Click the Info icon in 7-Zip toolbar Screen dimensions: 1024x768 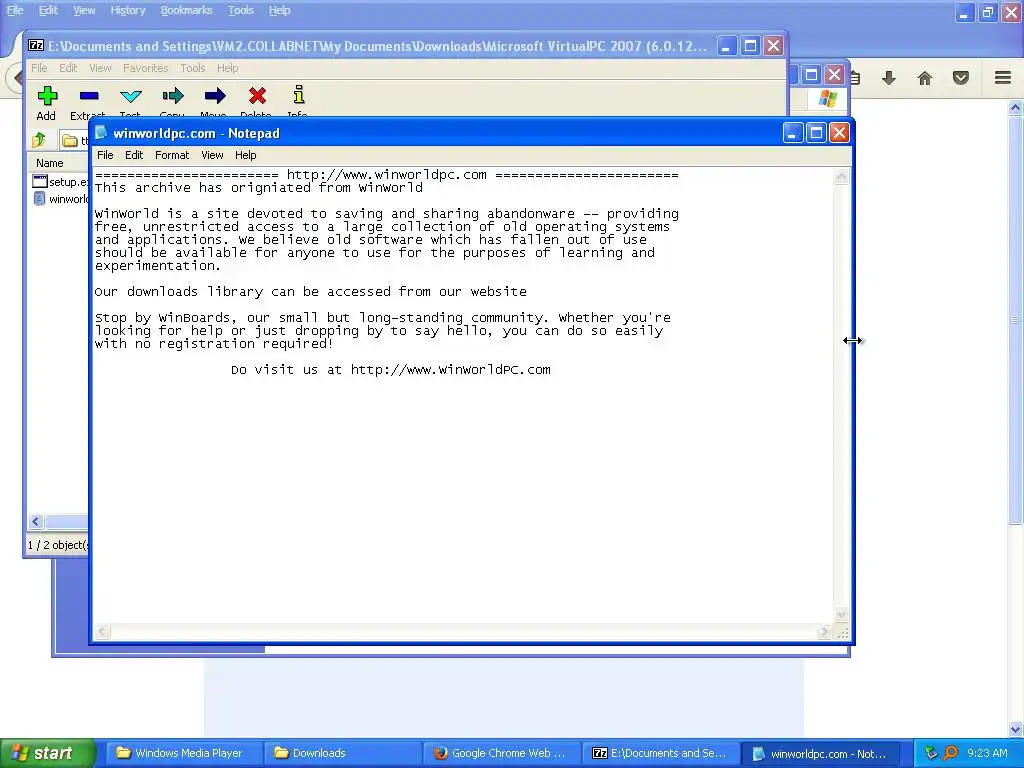click(x=298, y=95)
